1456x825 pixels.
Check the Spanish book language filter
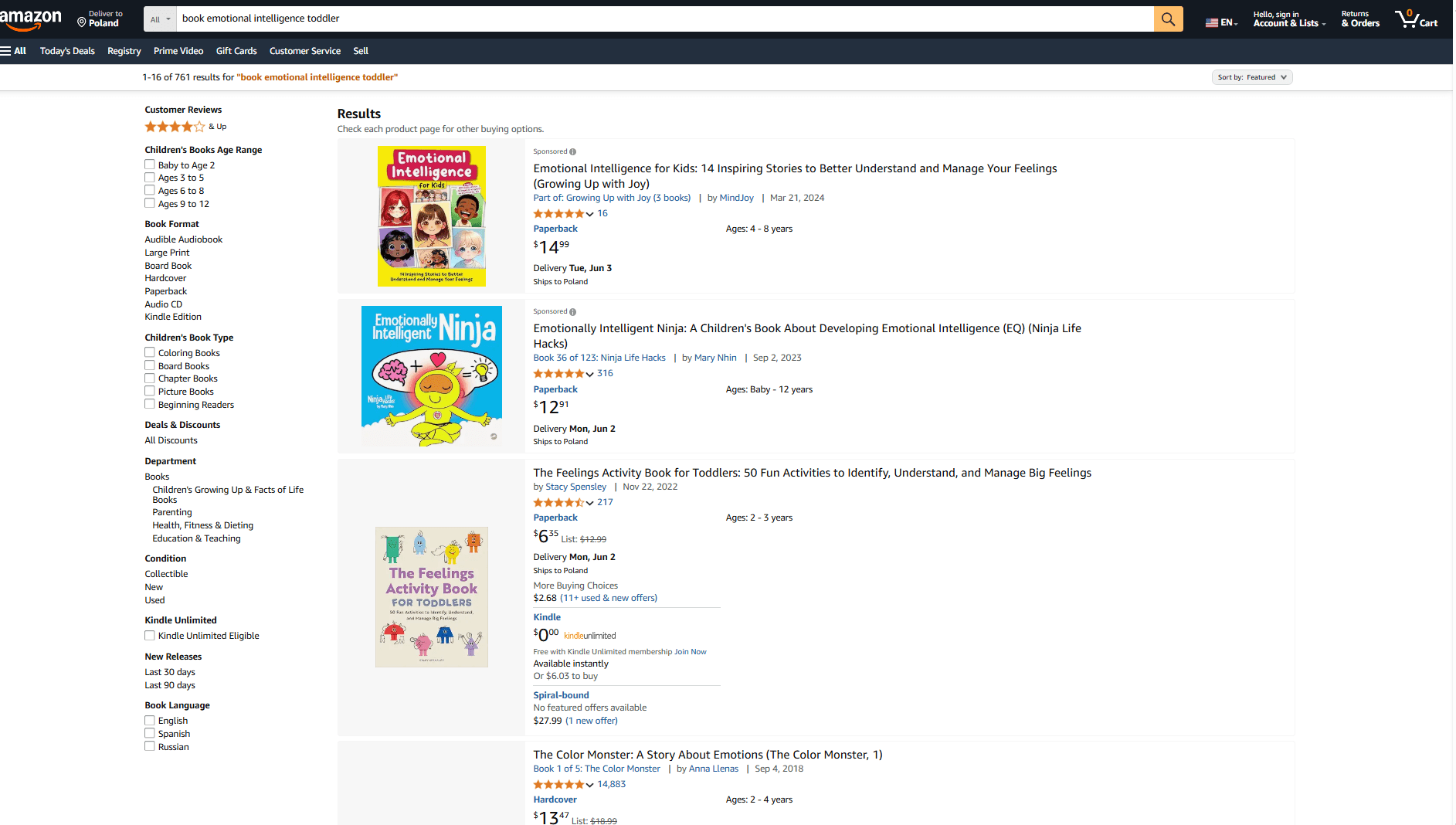pyautogui.click(x=149, y=732)
